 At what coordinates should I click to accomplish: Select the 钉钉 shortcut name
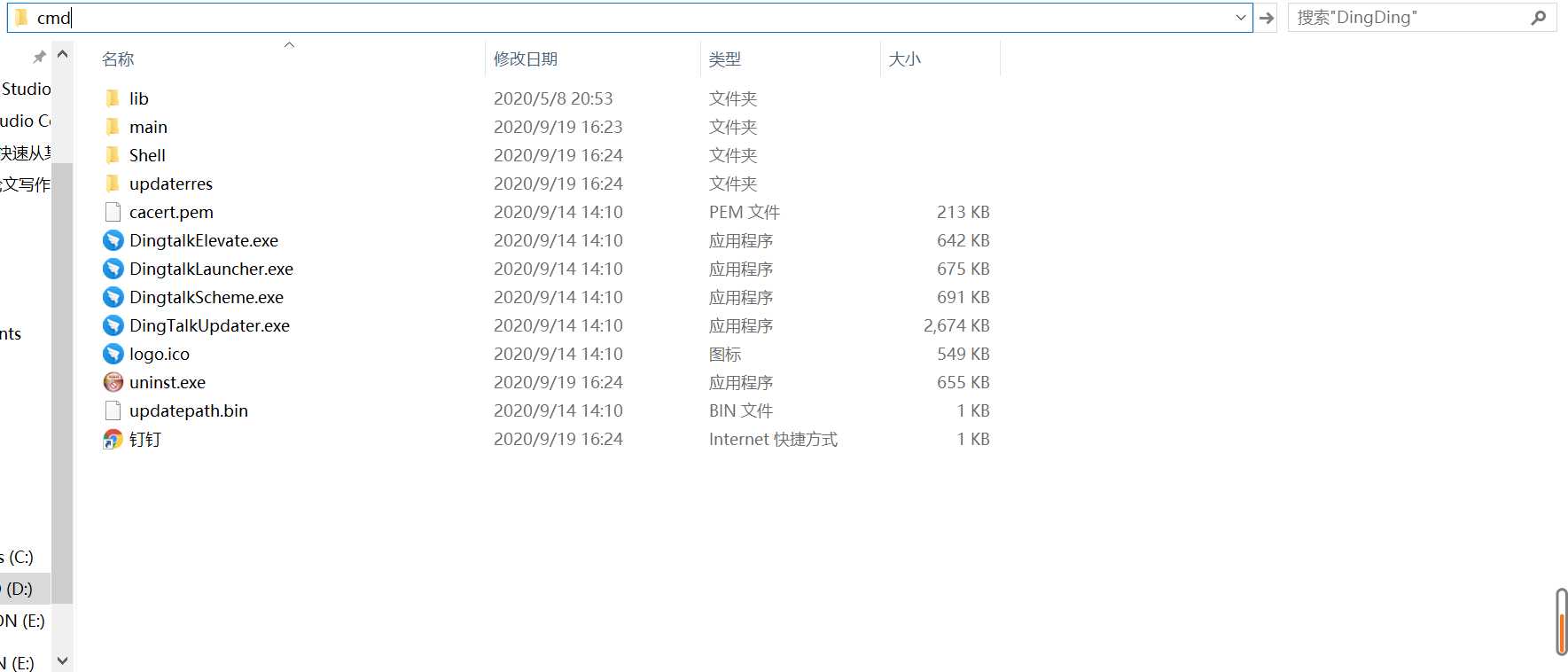click(x=145, y=439)
